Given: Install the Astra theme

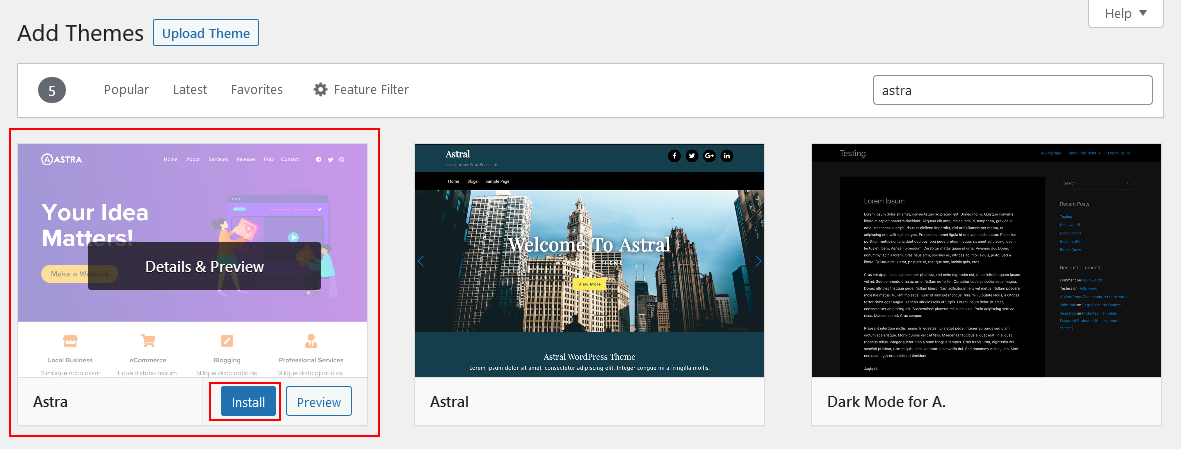Looking at the screenshot, I should pos(248,402).
